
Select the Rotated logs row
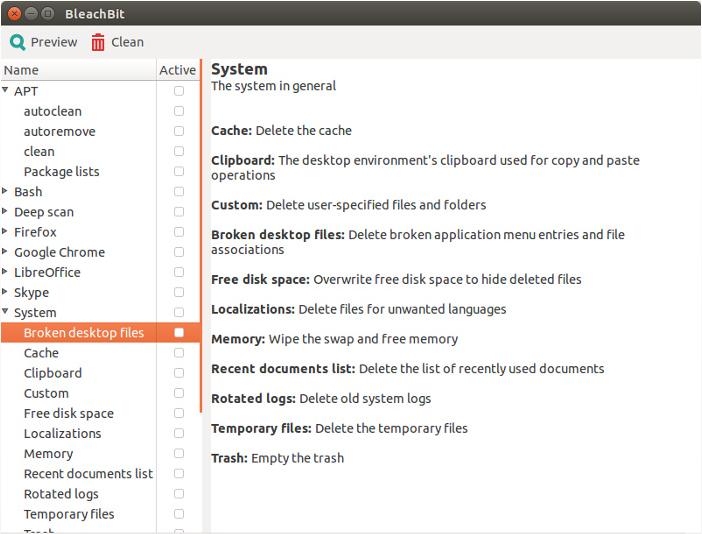pos(100,494)
